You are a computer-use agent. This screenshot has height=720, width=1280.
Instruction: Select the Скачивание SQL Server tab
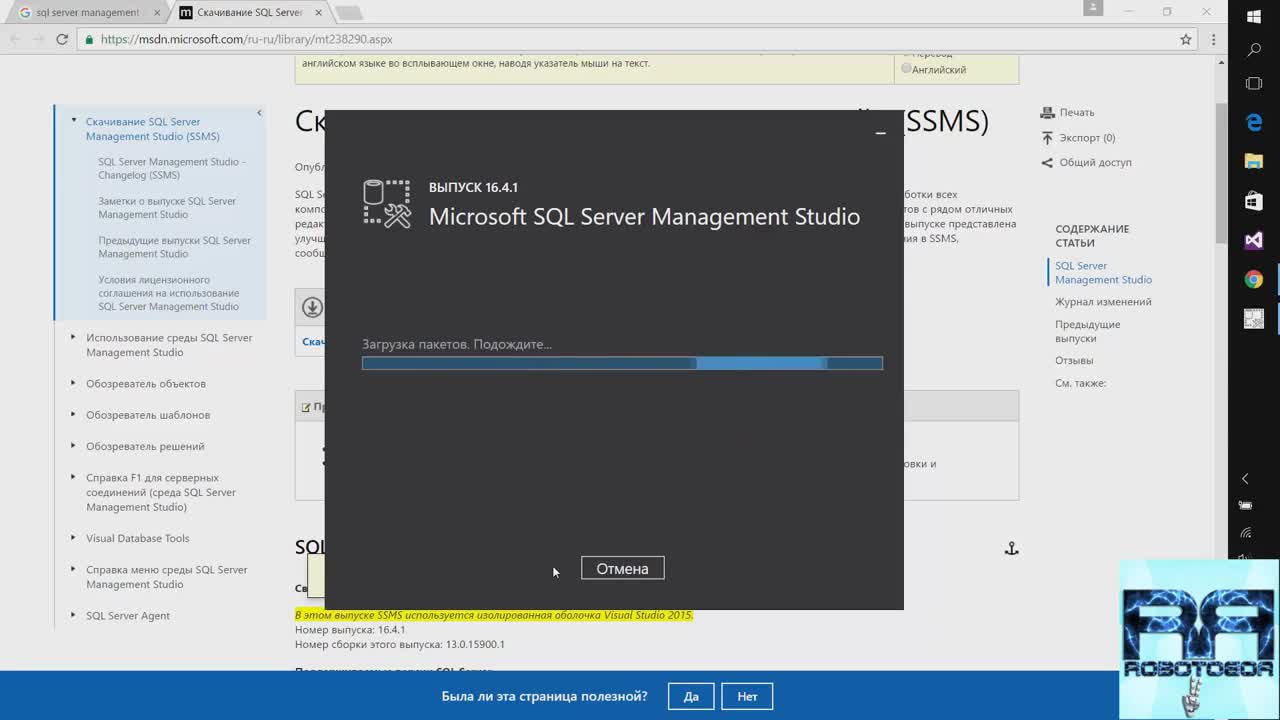click(249, 13)
